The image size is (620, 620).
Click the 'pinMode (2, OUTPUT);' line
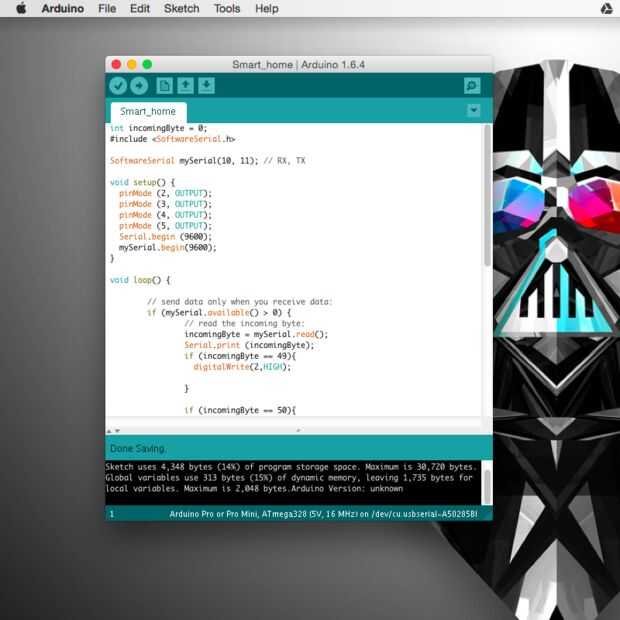click(x=165, y=193)
